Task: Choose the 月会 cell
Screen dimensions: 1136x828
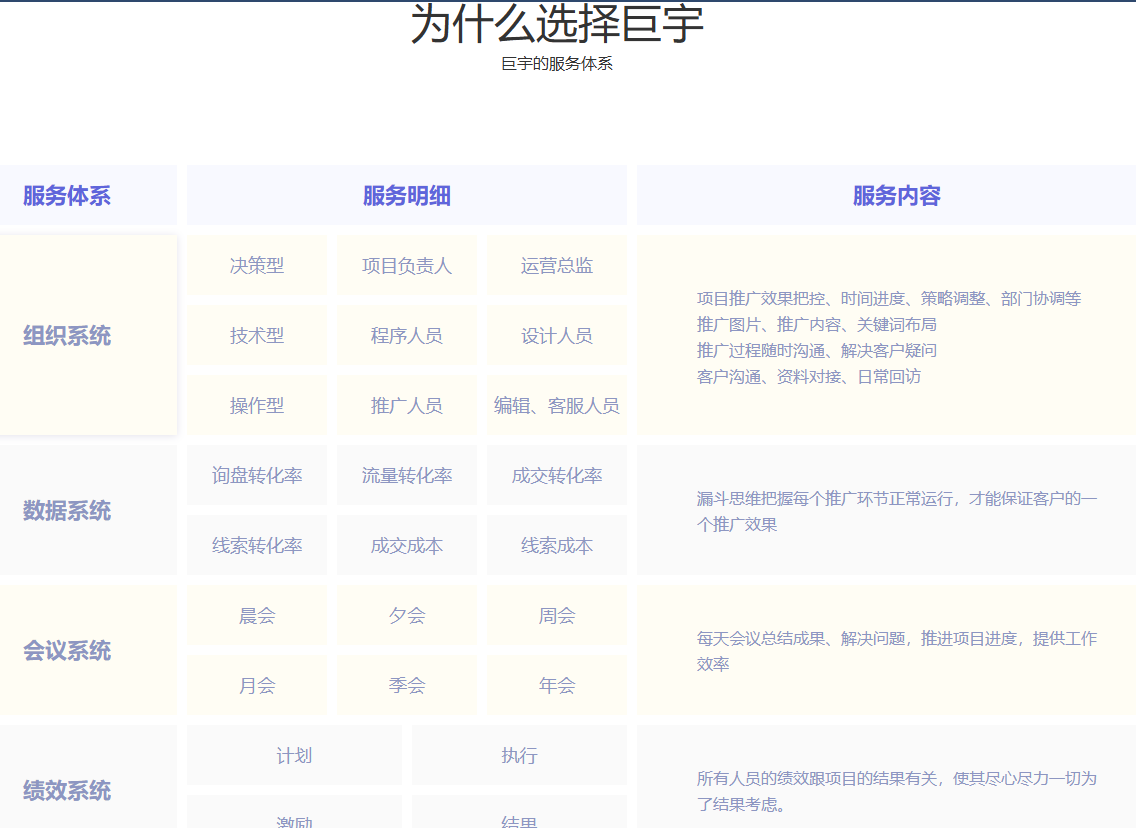Action: click(257, 685)
